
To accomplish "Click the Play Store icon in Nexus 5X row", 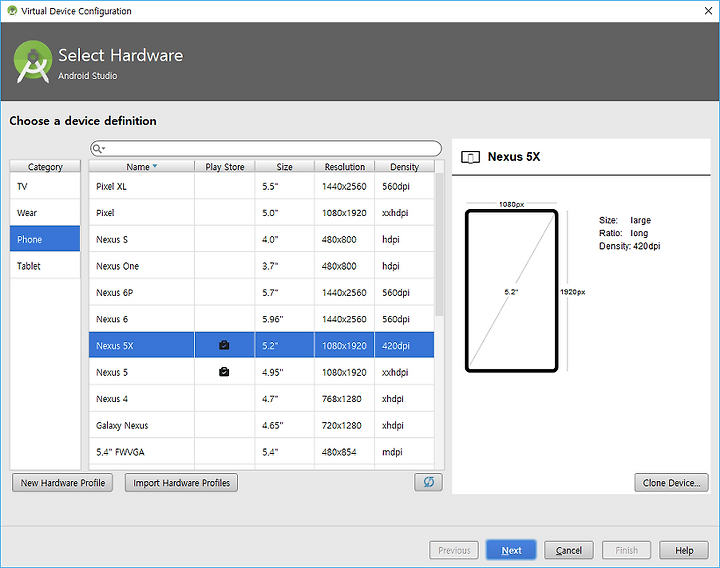I will pyautogui.click(x=224, y=345).
